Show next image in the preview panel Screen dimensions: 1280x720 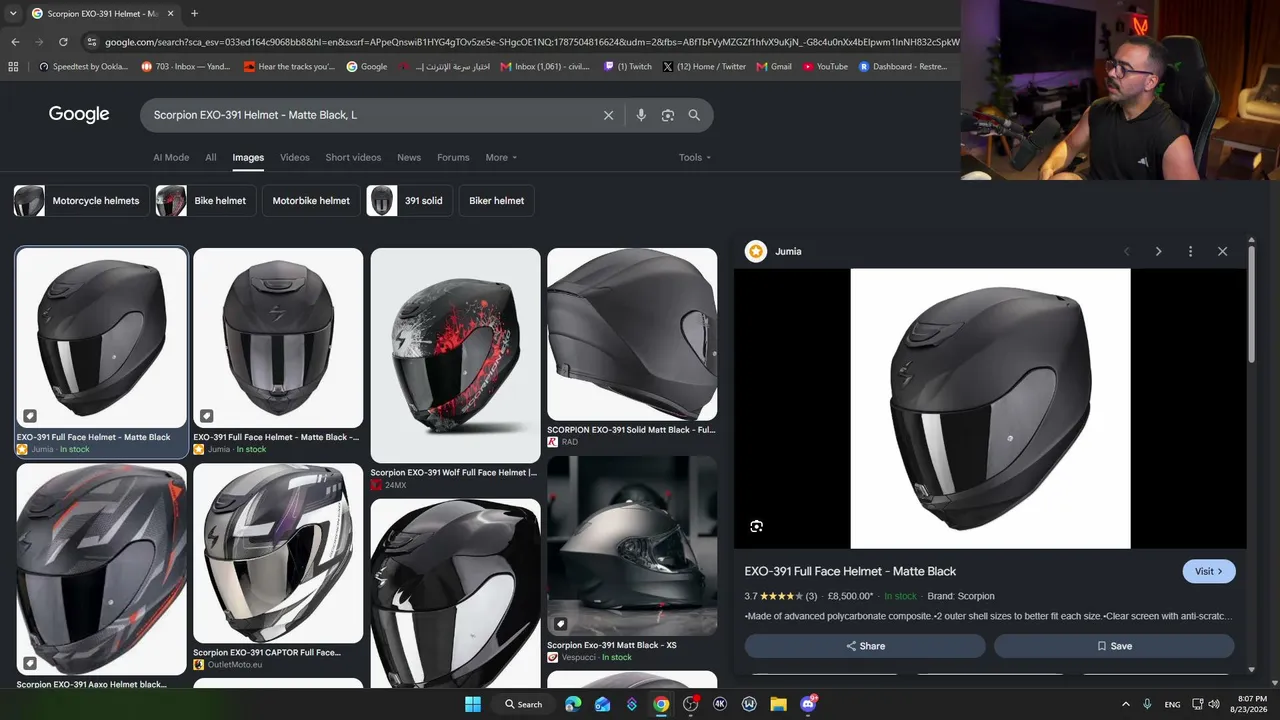(1158, 251)
